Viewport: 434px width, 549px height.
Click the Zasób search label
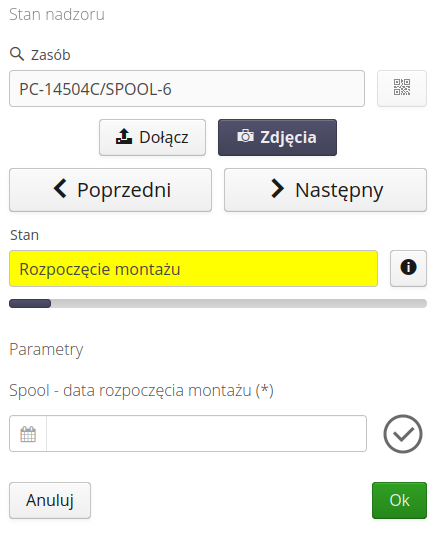50,55
